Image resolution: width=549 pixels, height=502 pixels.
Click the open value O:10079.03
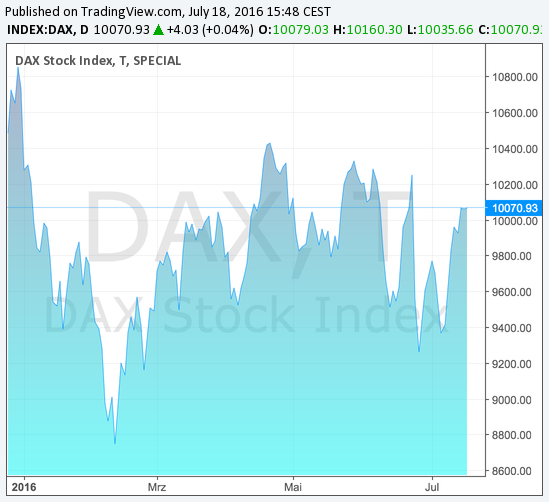tap(293, 30)
